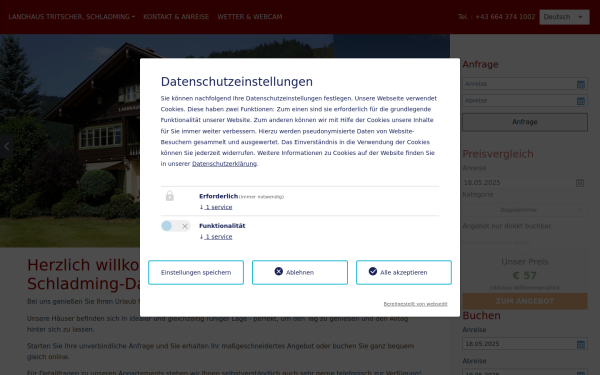The image size is (600, 375).
Task: Toggle the Funktionalität cookie switch
Action: (x=176, y=226)
